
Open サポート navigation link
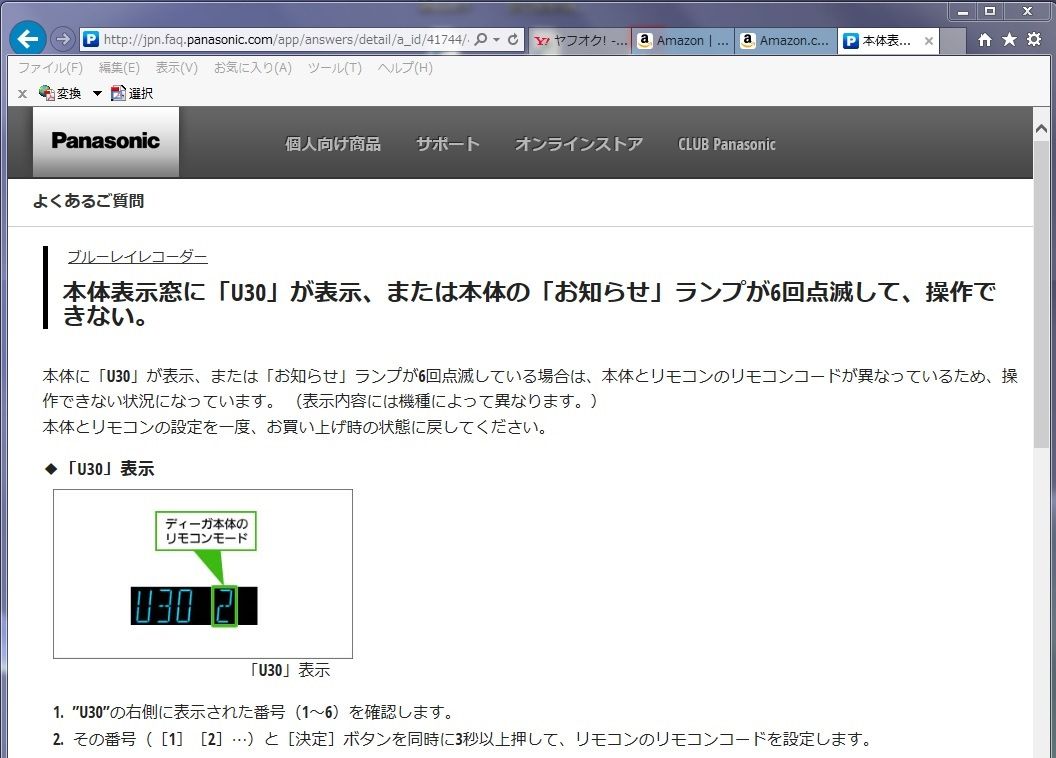pyautogui.click(x=448, y=144)
